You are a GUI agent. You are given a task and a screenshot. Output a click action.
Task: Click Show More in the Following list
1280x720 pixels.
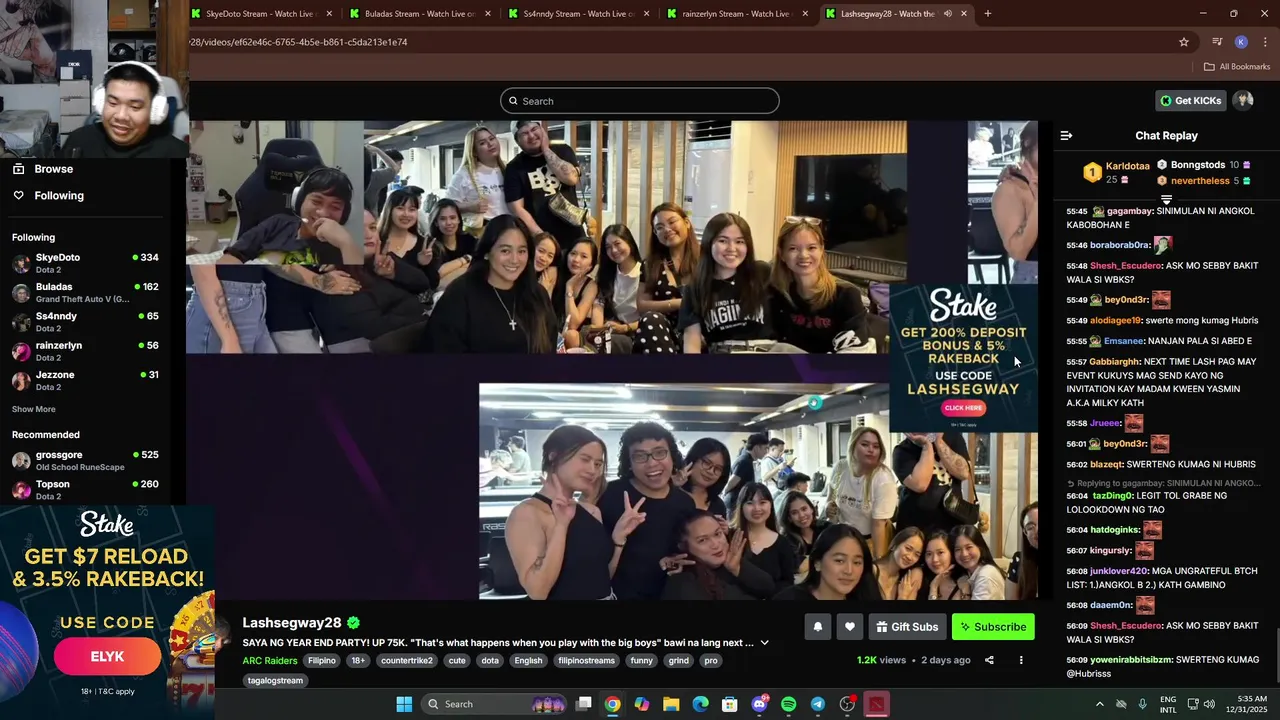pos(34,409)
